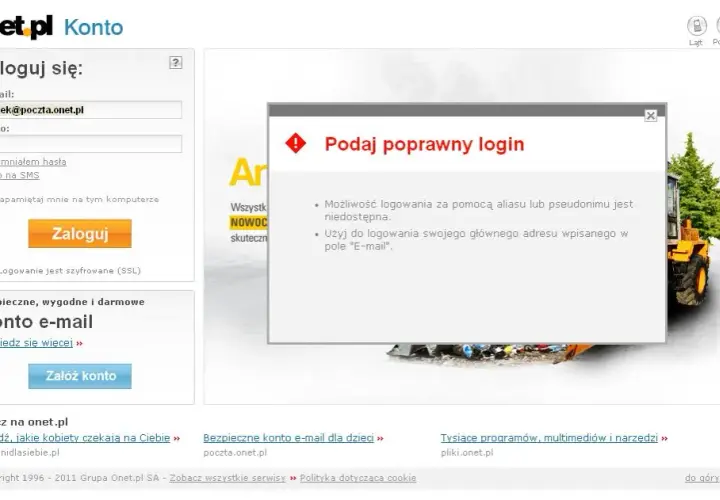Image resolution: width=720 pixels, height=500 pixels.
Task: Focus the empty password input field
Action: 90,144
